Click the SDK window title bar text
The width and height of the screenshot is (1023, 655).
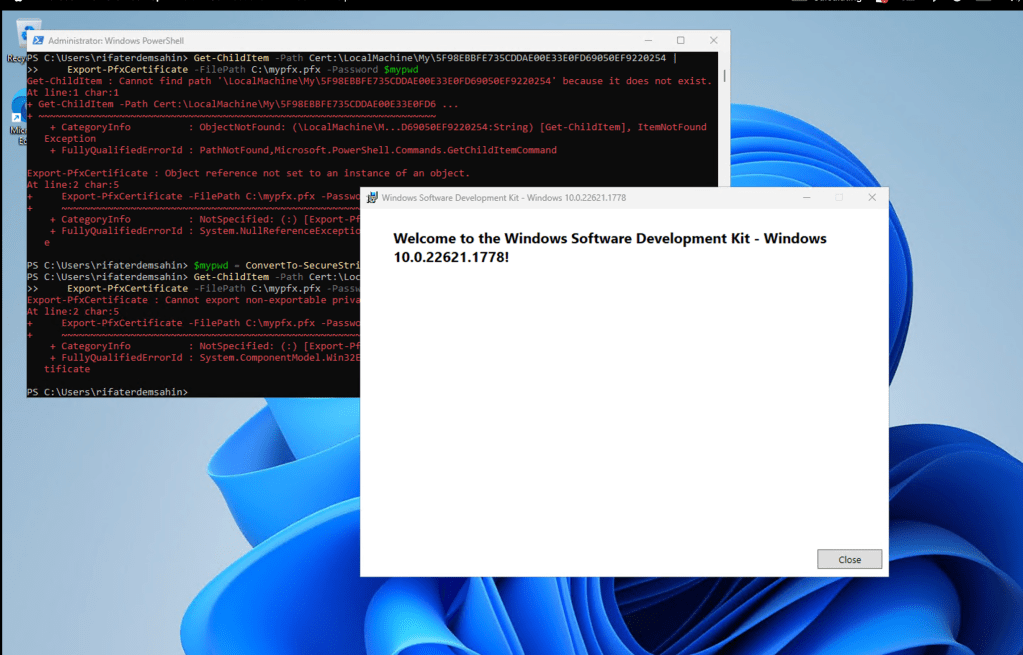coord(504,198)
